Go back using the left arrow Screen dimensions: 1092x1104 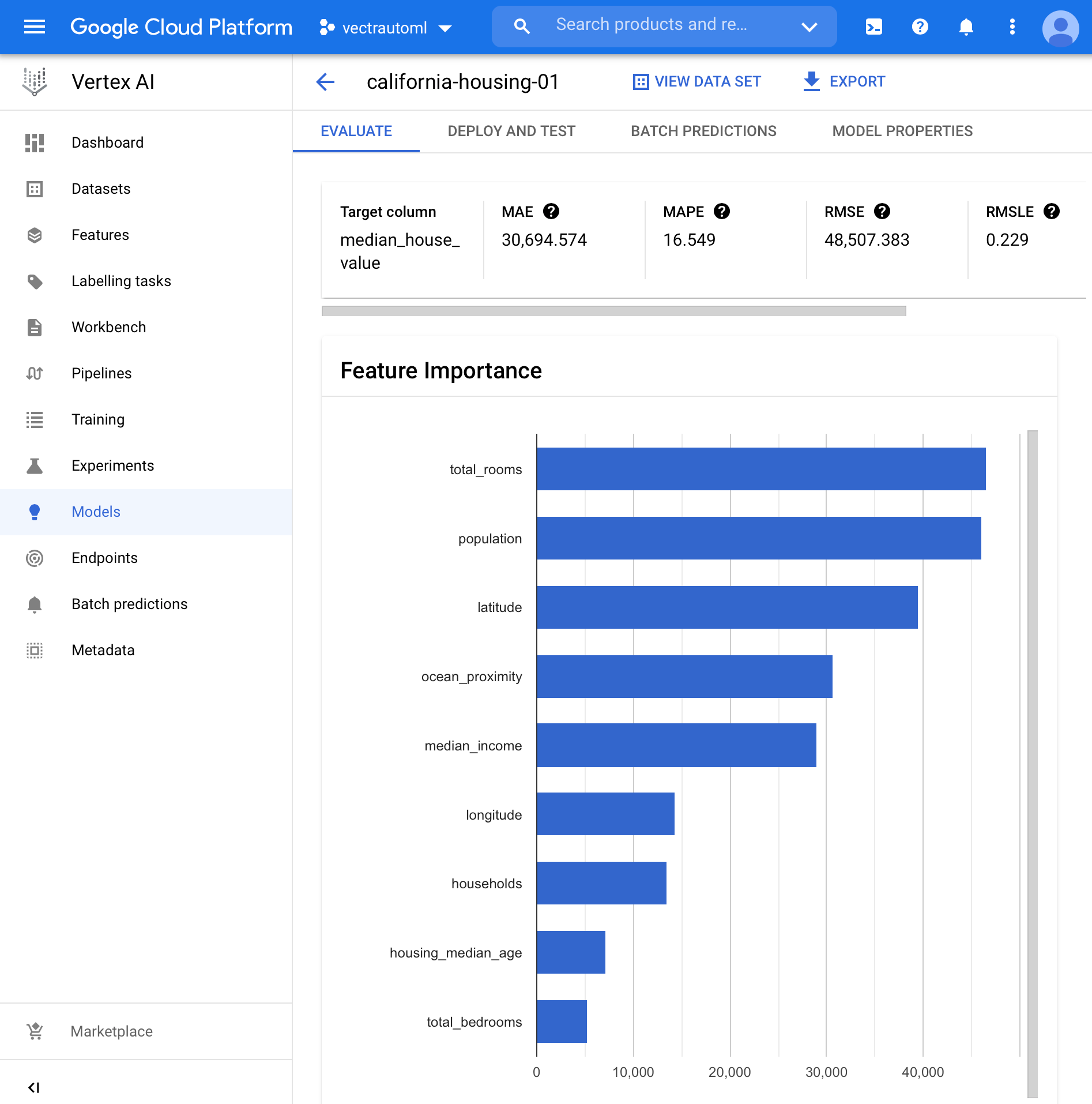point(326,82)
